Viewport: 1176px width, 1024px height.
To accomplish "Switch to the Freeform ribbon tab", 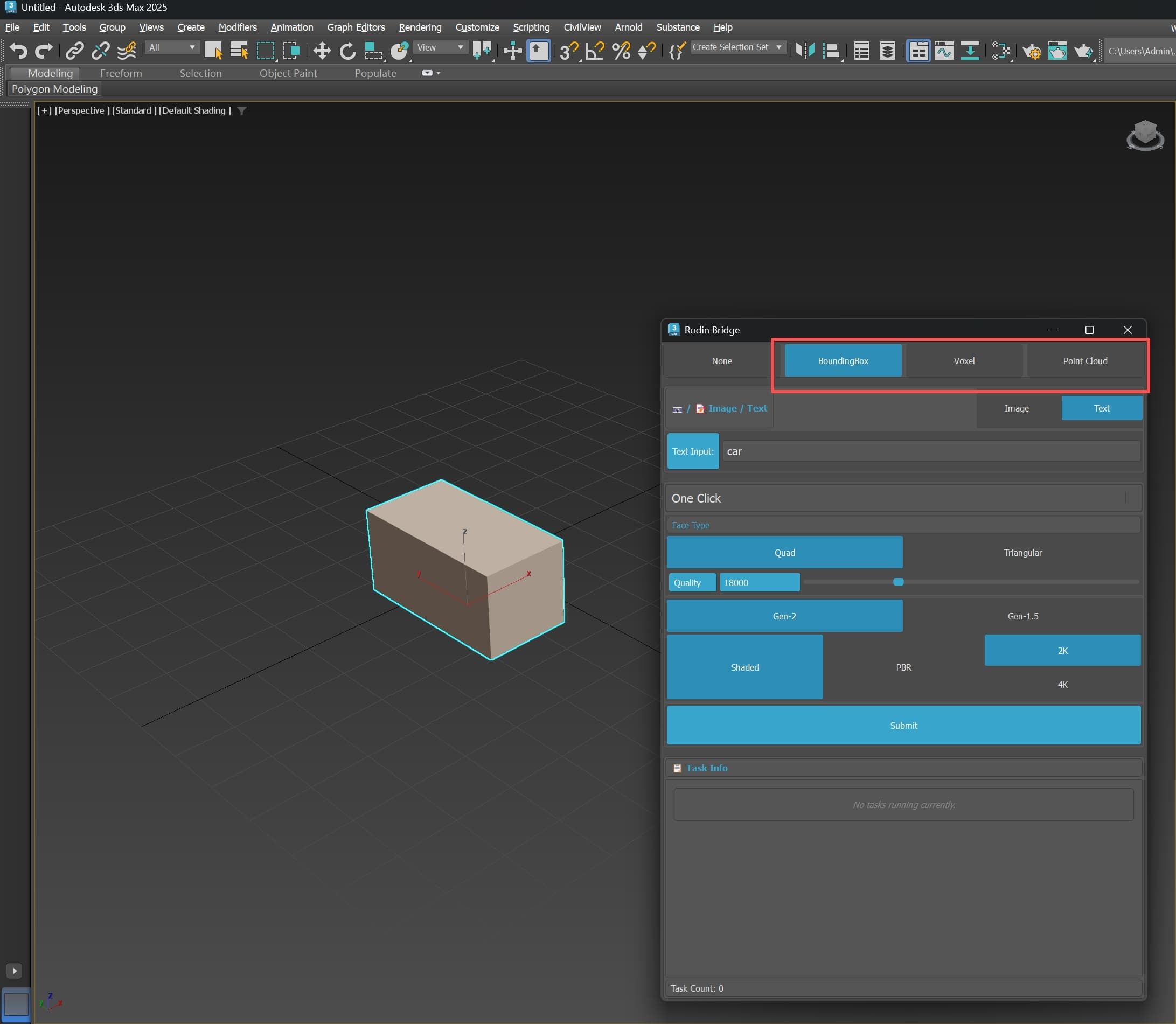I will (x=121, y=73).
